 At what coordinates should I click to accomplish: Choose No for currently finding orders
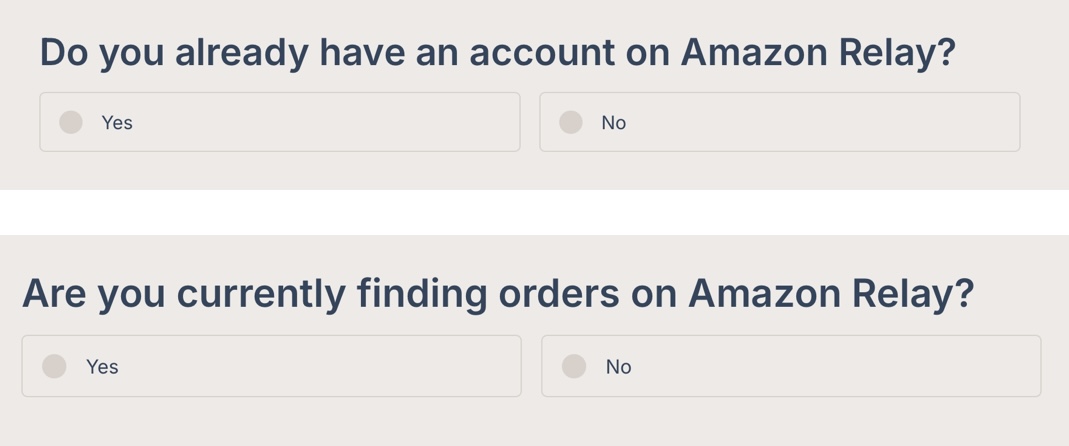(574, 366)
